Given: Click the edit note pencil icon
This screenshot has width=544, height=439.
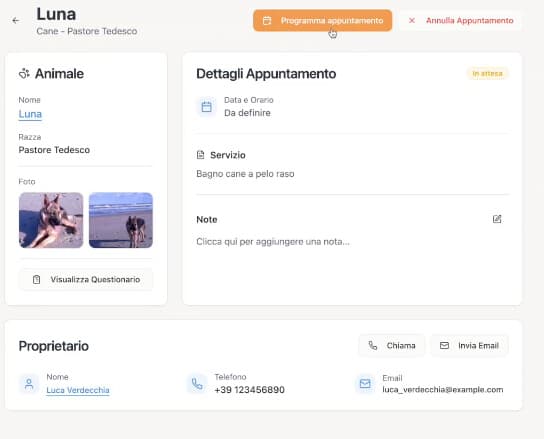Looking at the screenshot, I should tap(497, 219).
